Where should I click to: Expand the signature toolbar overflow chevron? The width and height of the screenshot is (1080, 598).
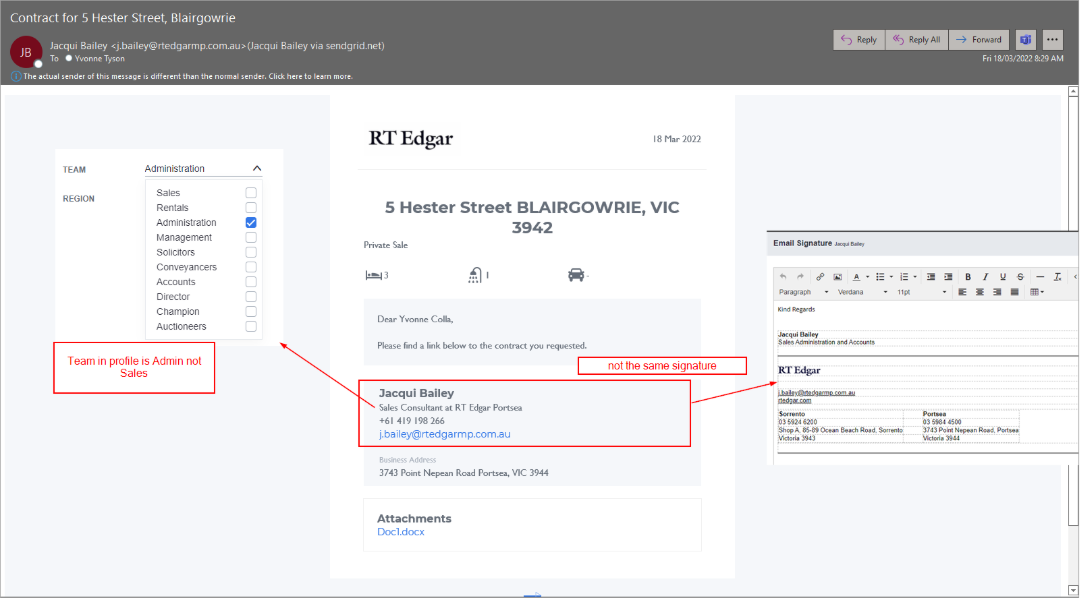[1074, 277]
